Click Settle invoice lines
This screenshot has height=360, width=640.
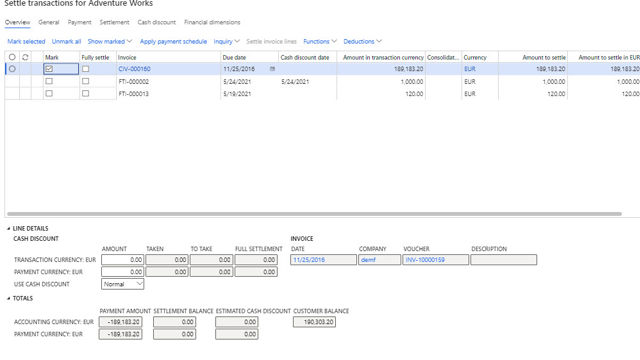pos(271,41)
